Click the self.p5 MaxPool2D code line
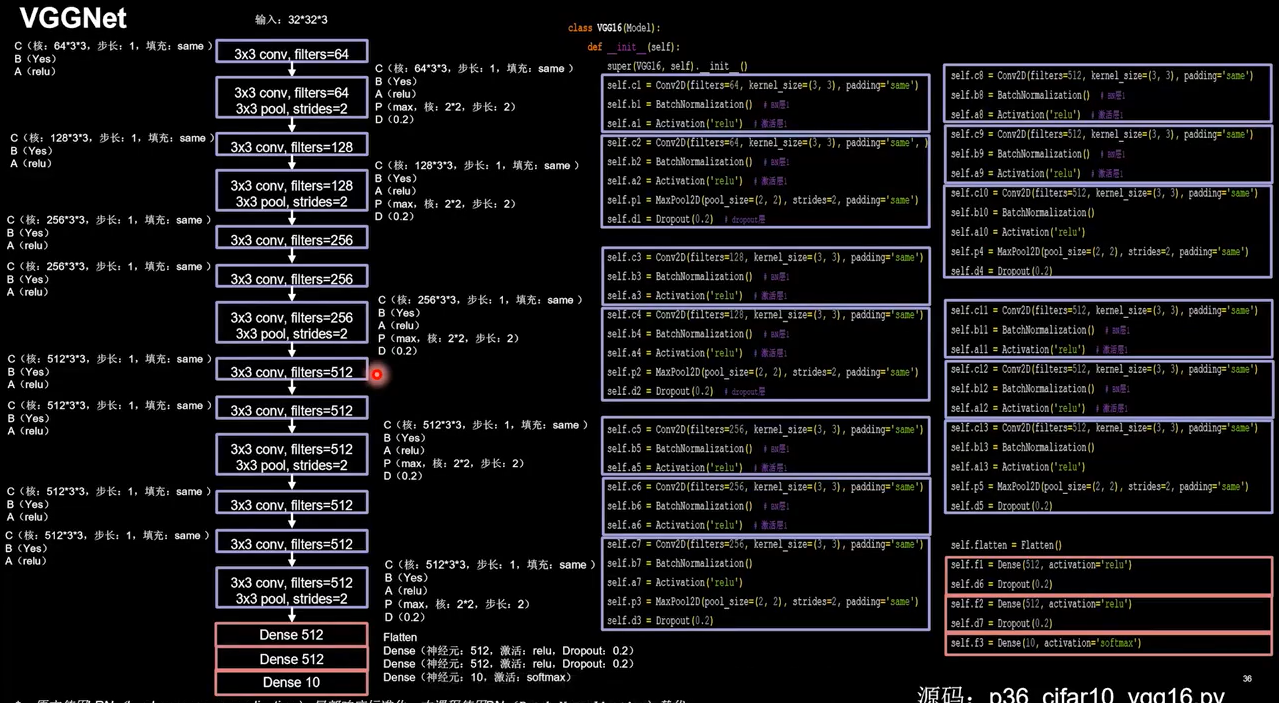This screenshot has height=703, width=1279. pyautogui.click(x=1099, y=487)
